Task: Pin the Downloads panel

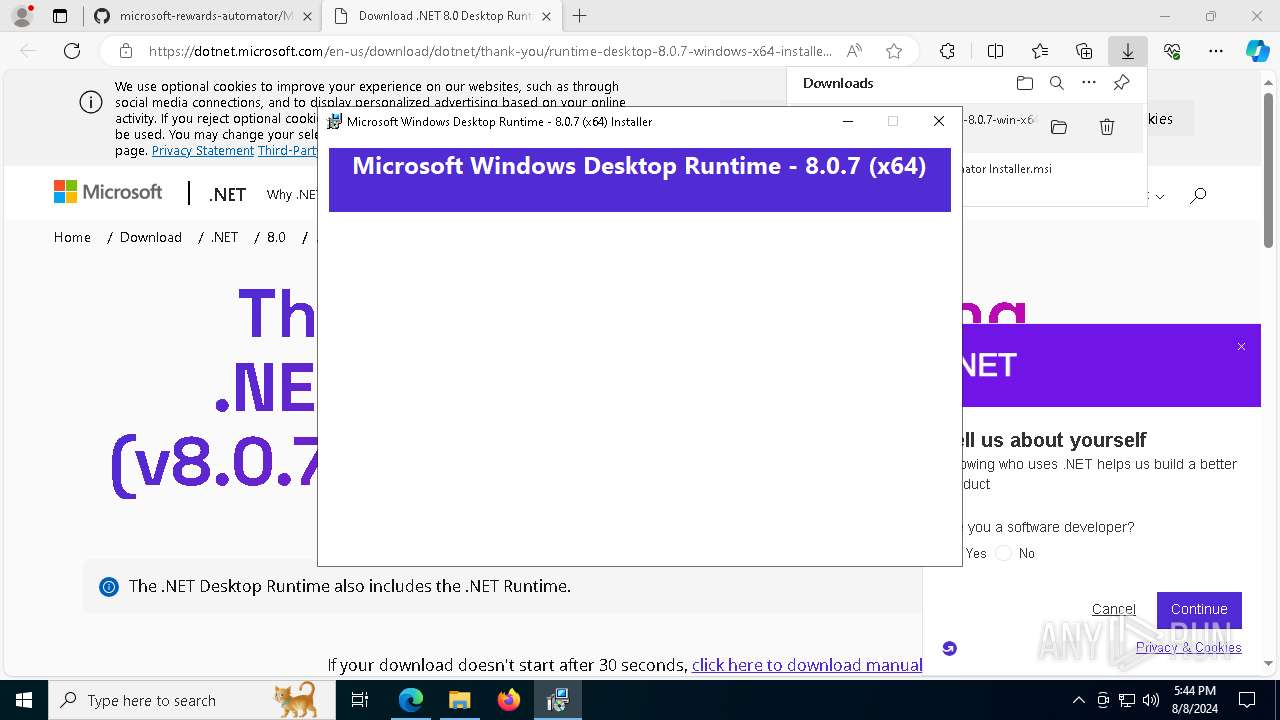Action: (1121, 83)
